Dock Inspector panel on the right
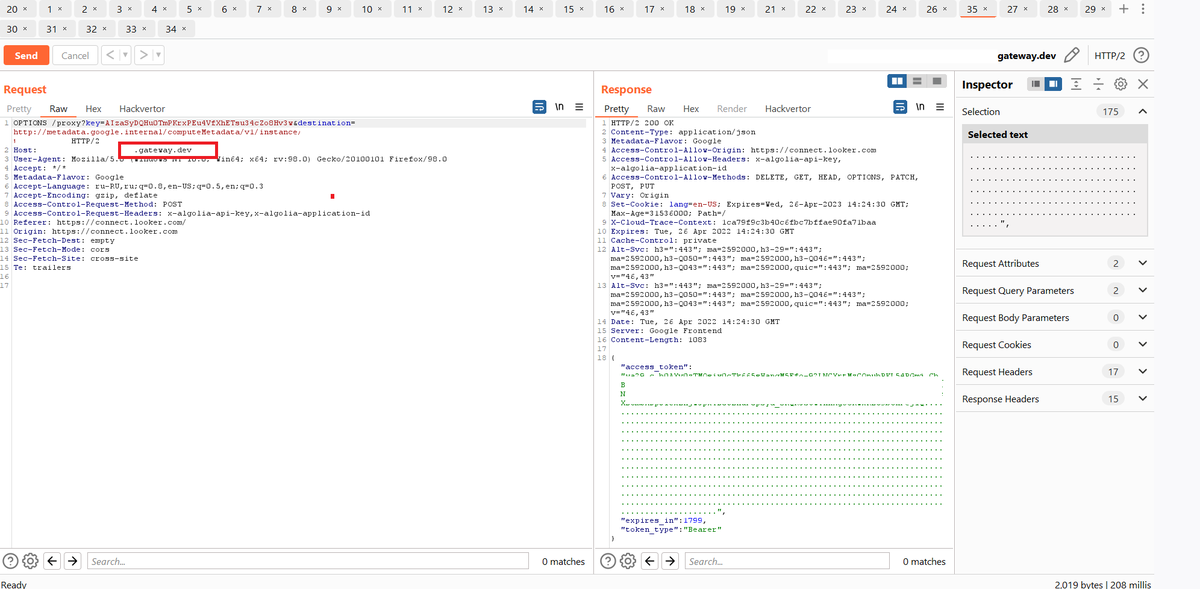The width and height of the screenshot is (1200, 589). coord(1053,85)
